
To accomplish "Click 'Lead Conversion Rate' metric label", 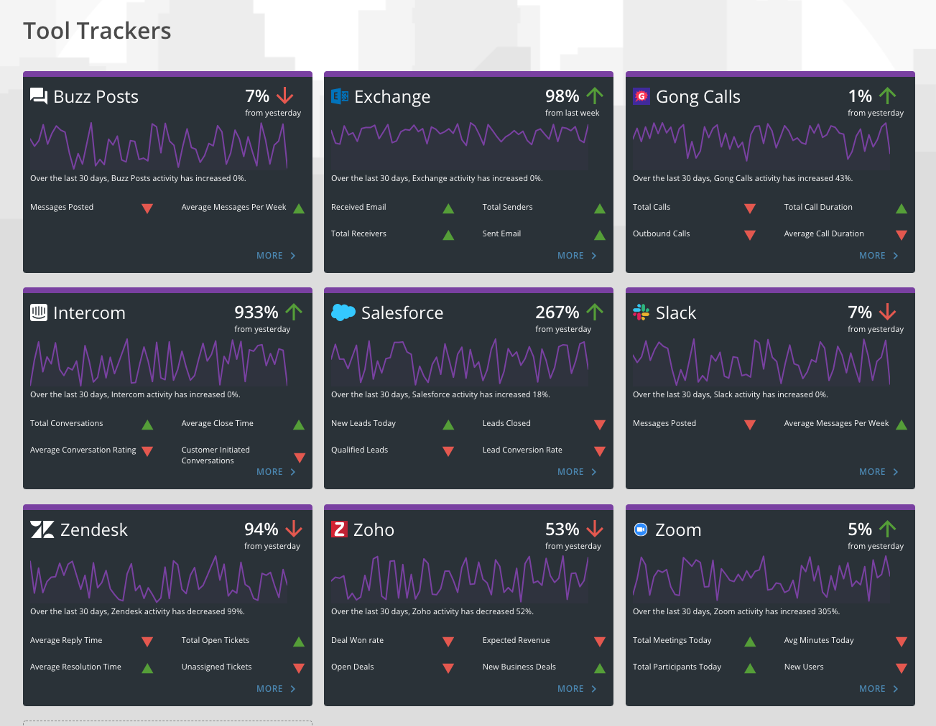I will tap(522, 450).
